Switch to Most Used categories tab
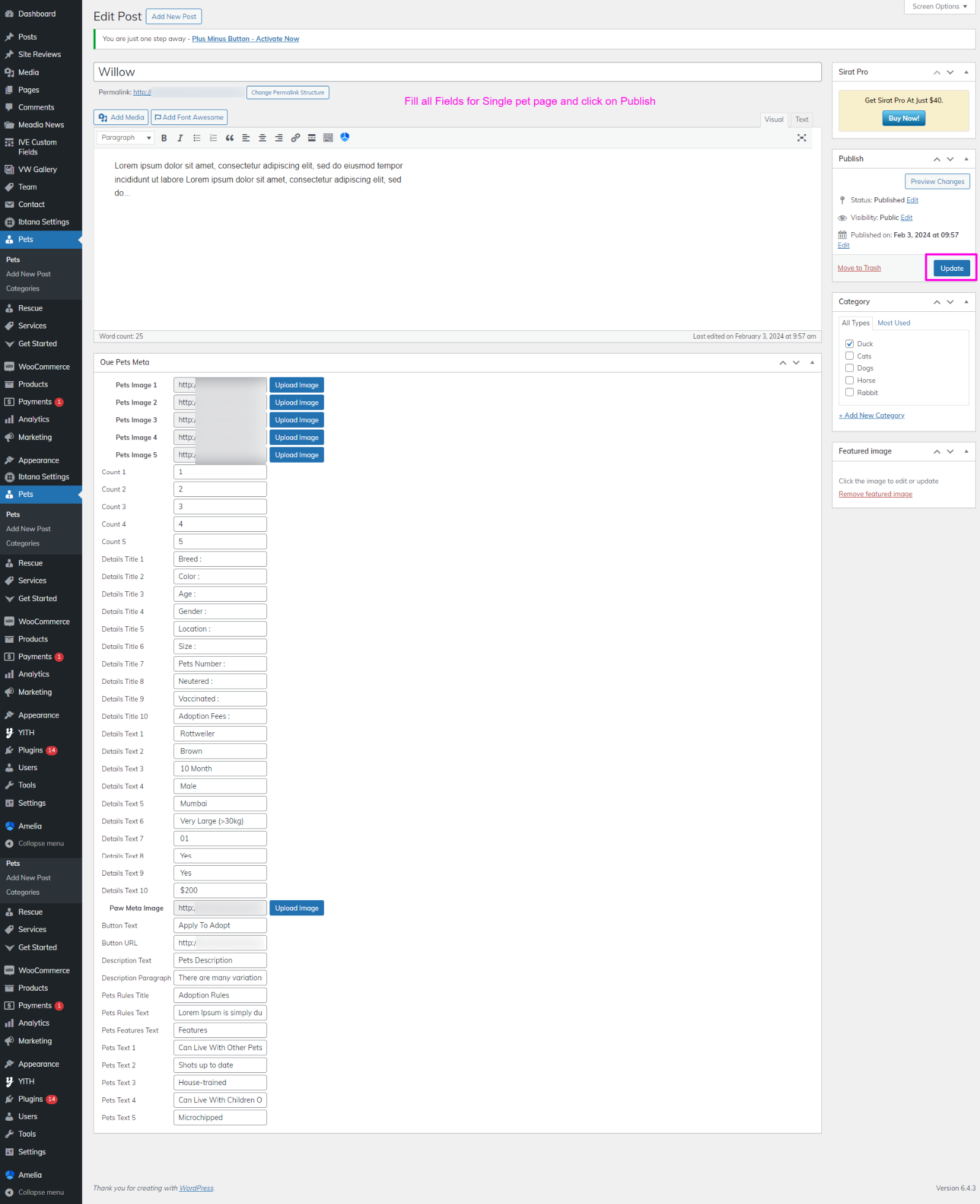 click(894, 323)
